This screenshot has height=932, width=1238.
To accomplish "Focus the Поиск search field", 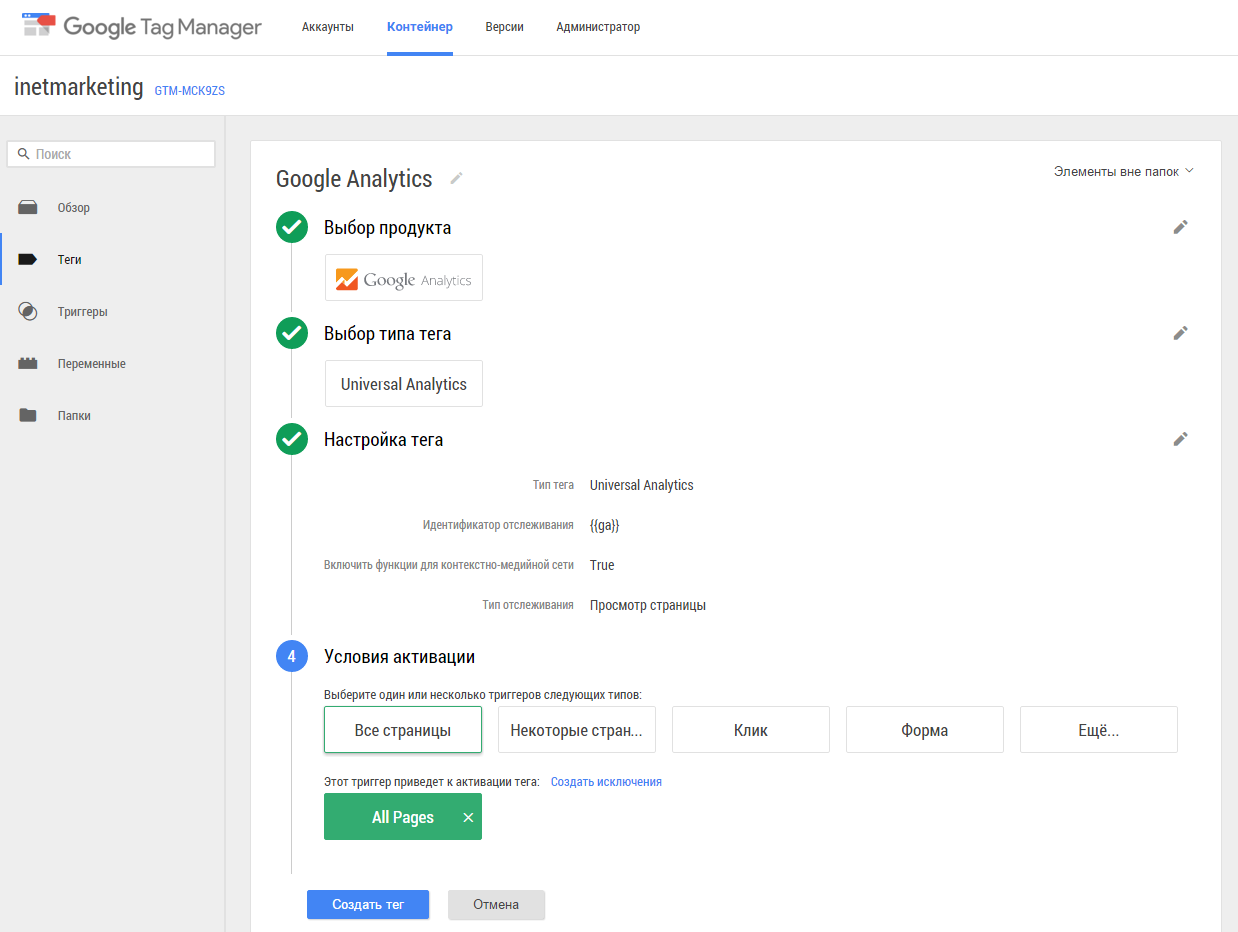I will point(111,154).
